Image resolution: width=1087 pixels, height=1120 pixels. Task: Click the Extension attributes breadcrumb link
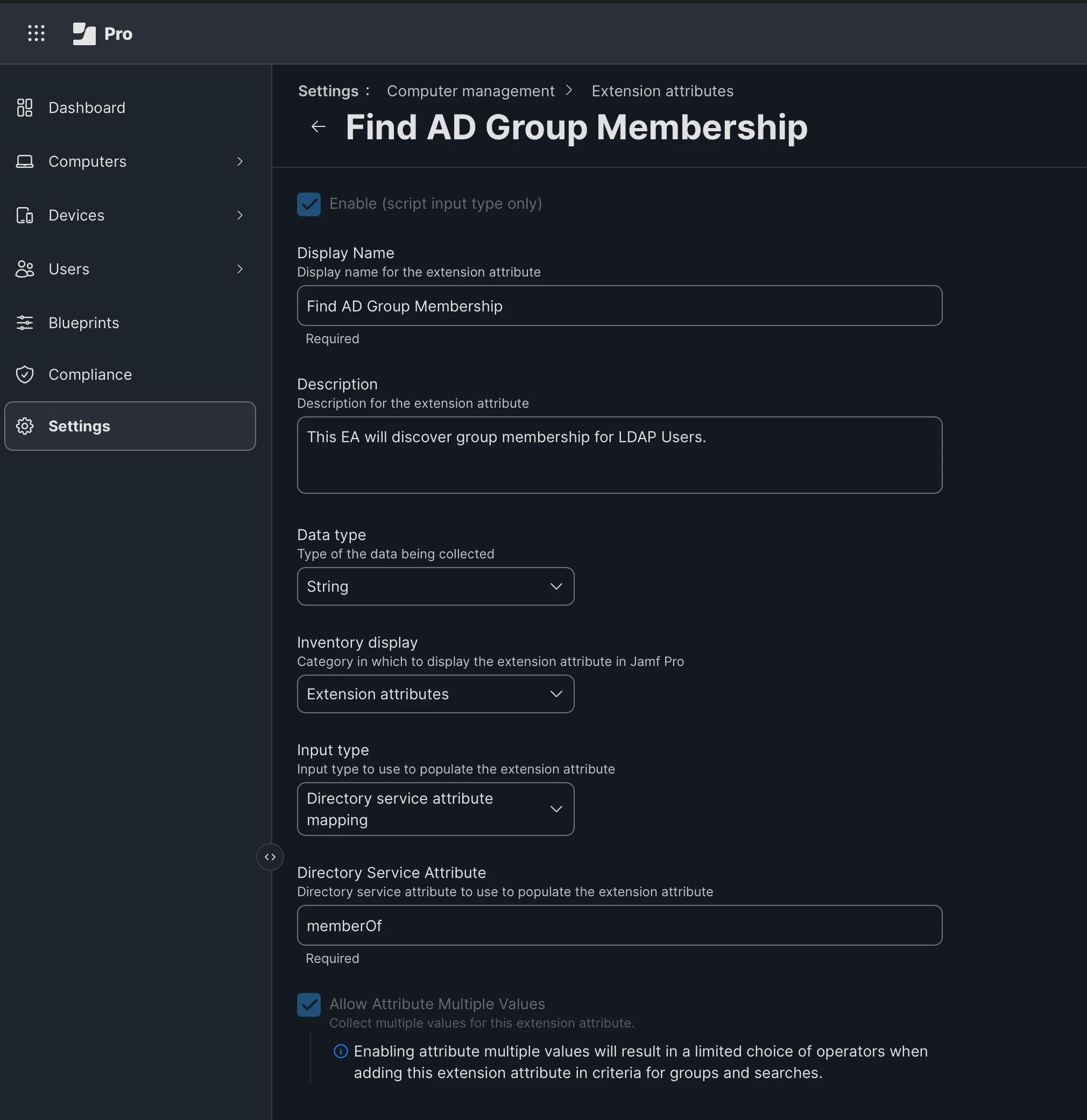662,91
